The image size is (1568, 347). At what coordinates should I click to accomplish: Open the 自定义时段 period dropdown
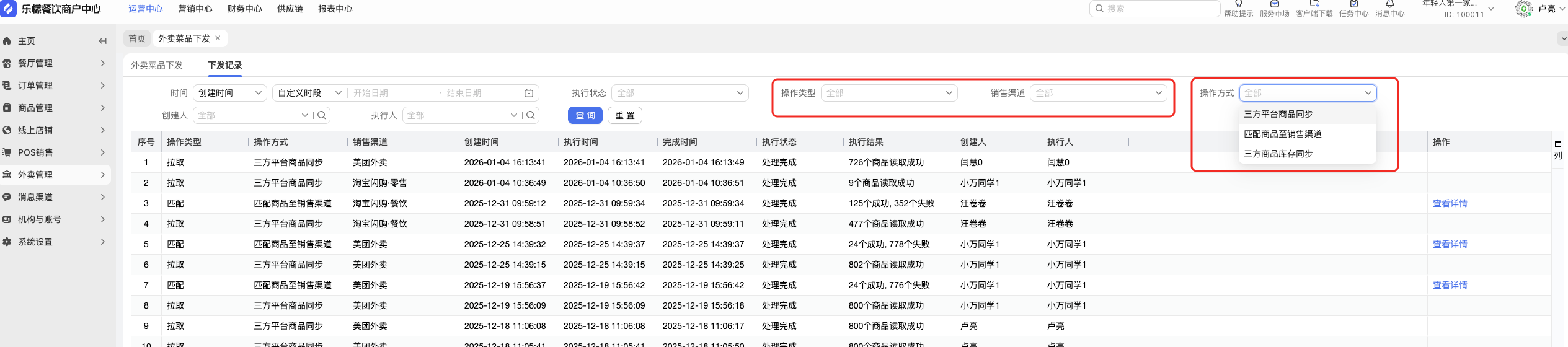point(309,93)
